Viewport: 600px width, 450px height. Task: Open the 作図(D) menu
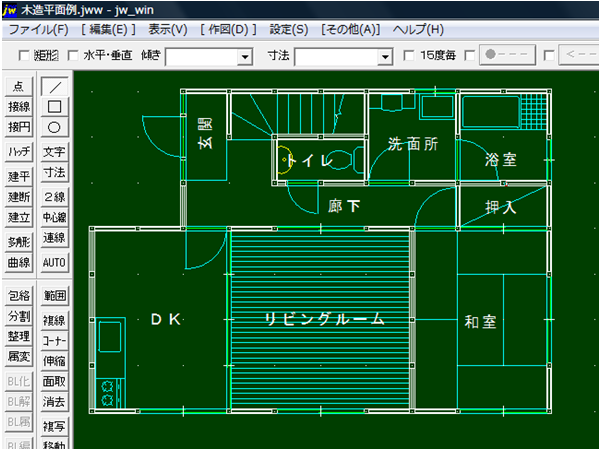click(228, 30)
